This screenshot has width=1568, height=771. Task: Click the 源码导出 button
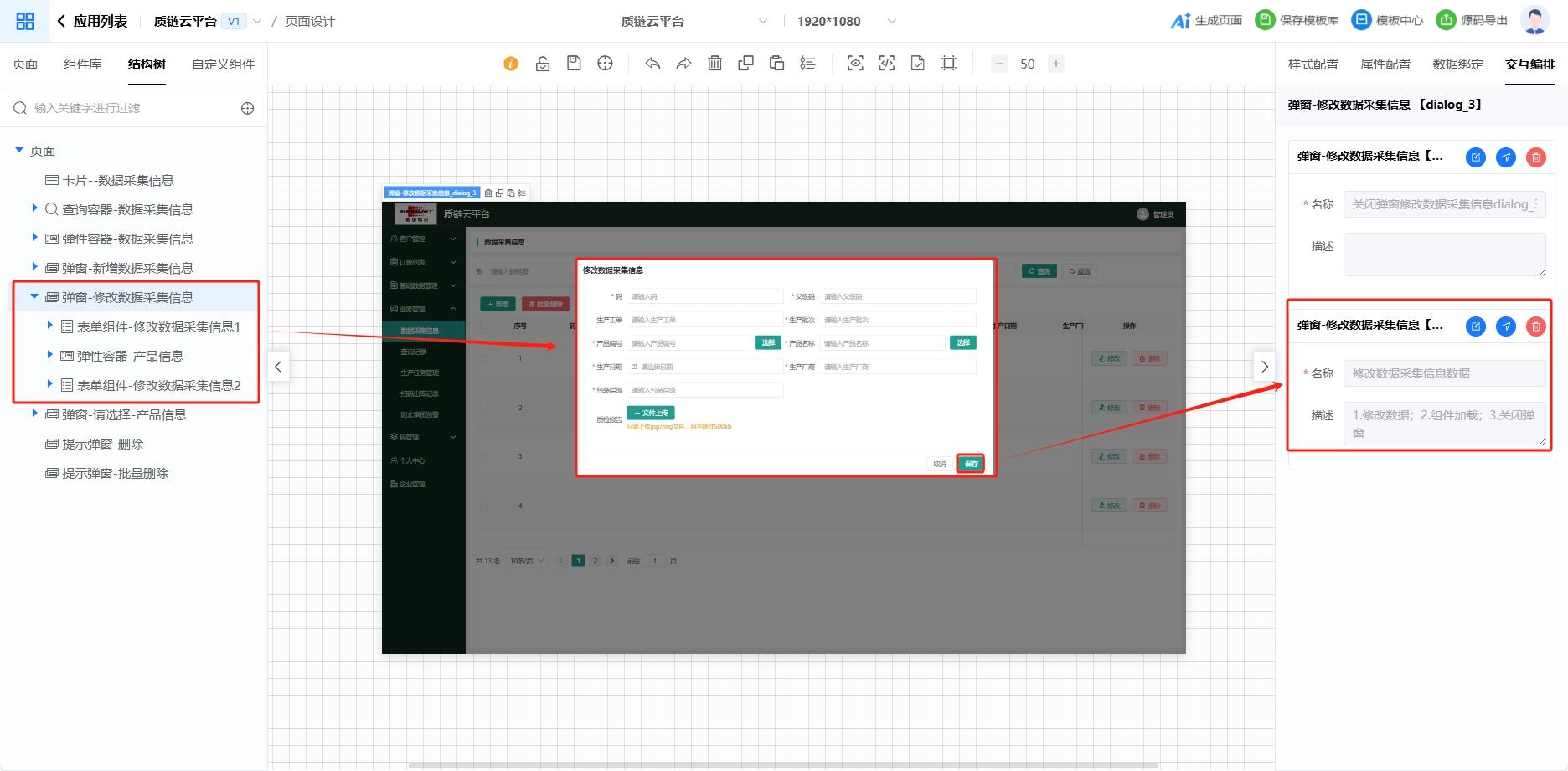1472,21
